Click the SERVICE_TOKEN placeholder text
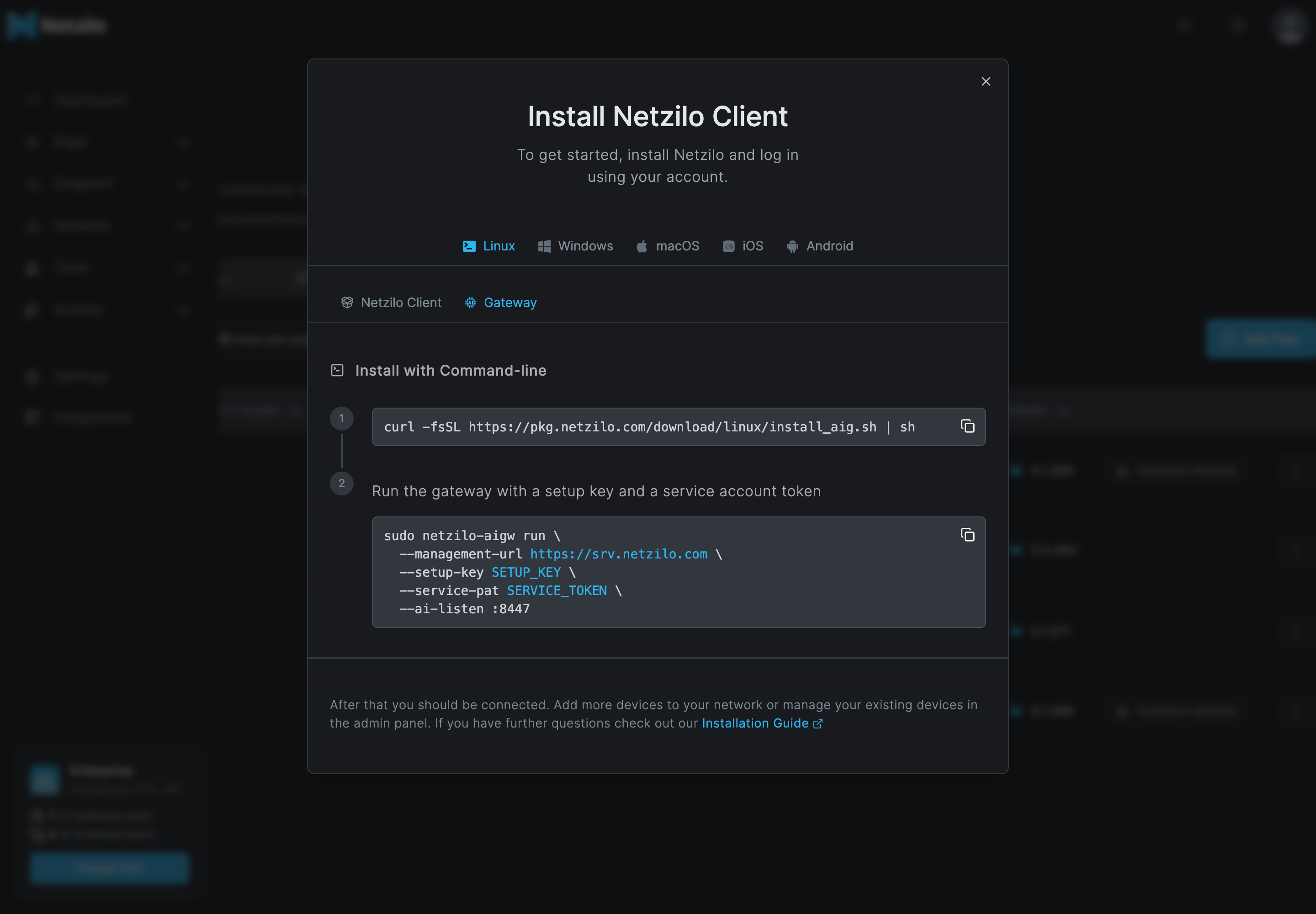Viewport: 1316px width, 914px height. tap(557, 591)
